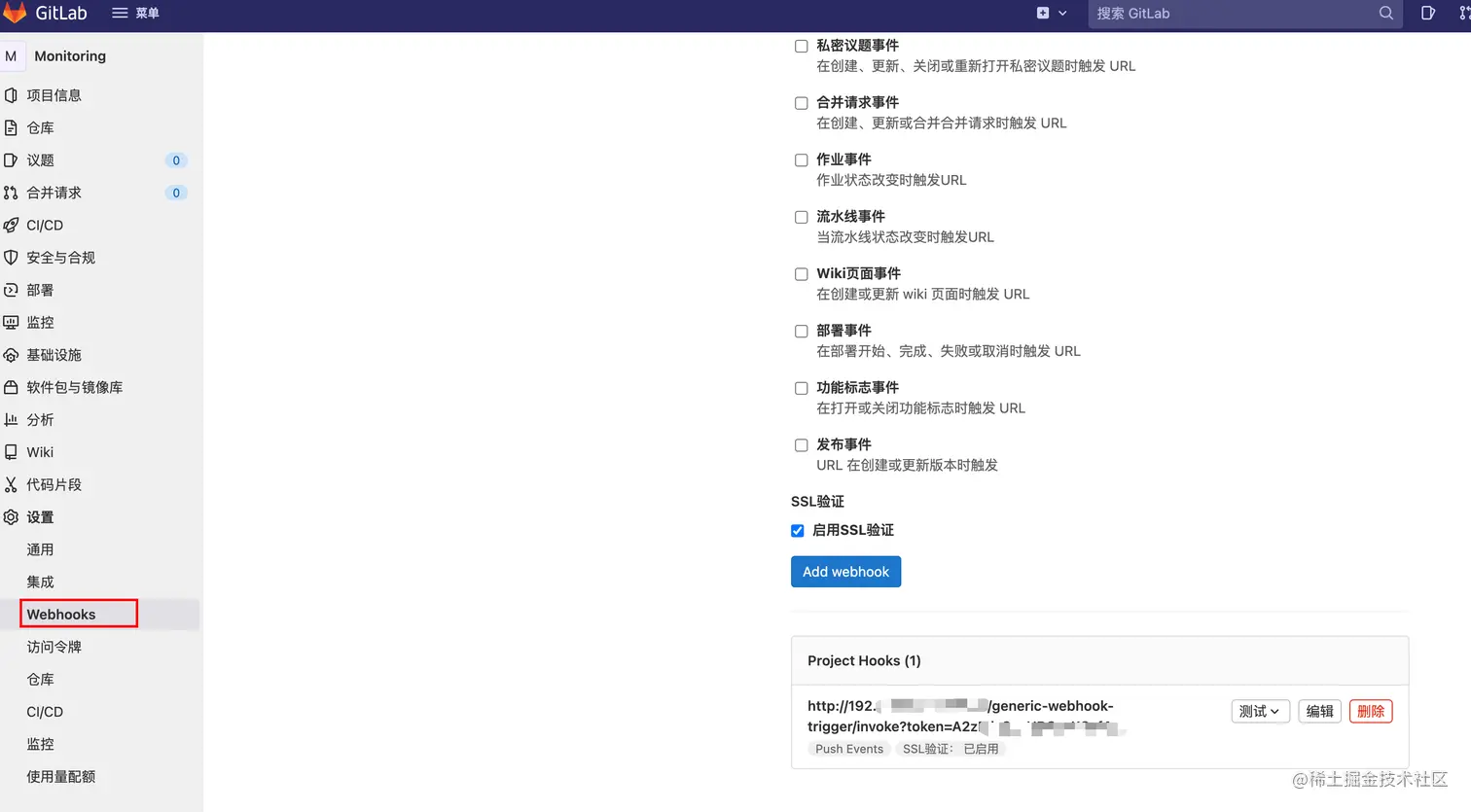Click the 部署 sidebar icon
Viewport: 1471px width, 812px height.
pyautogui.click(x=11, y=290)
